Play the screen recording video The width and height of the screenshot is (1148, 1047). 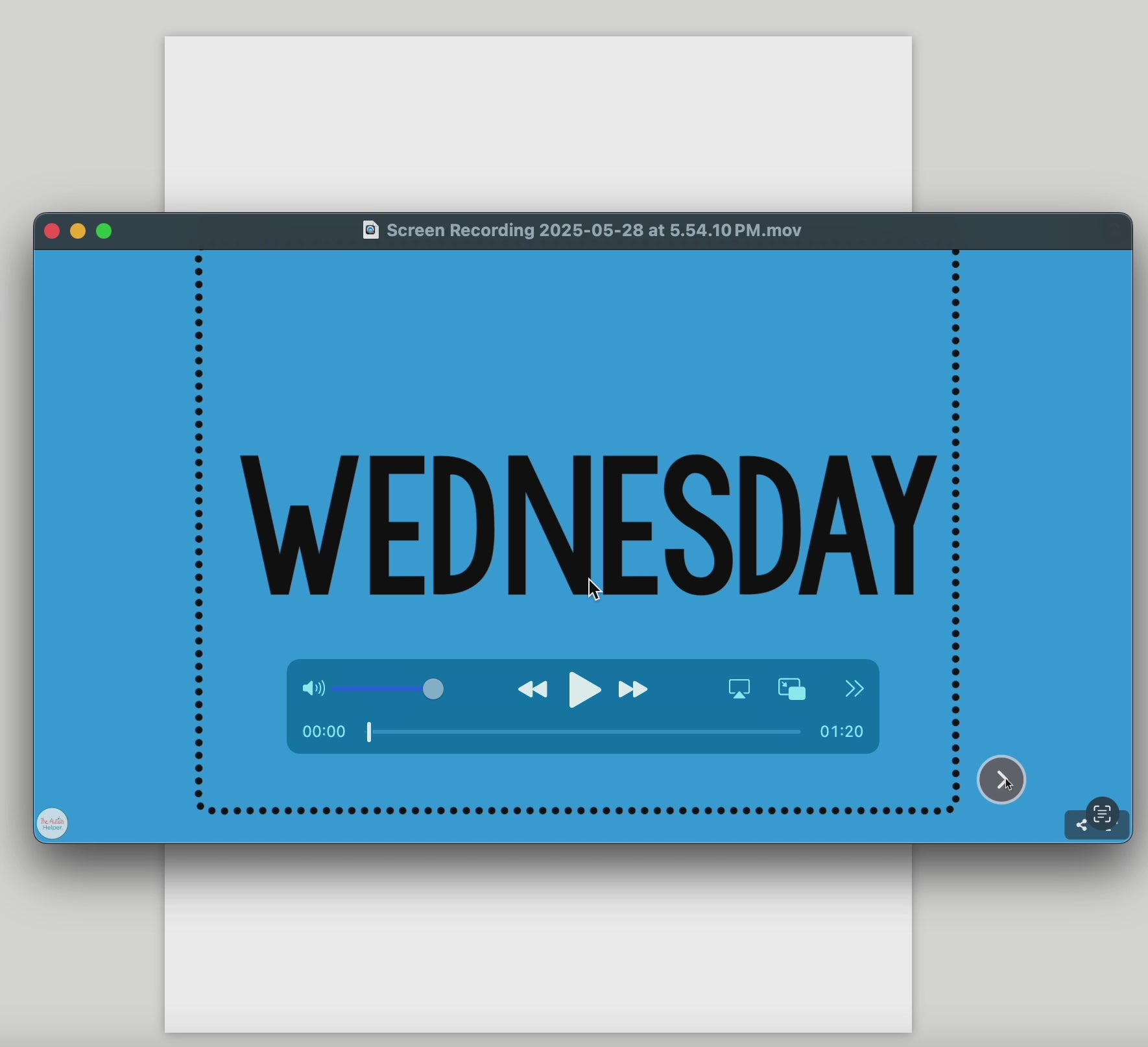[584, 689]
